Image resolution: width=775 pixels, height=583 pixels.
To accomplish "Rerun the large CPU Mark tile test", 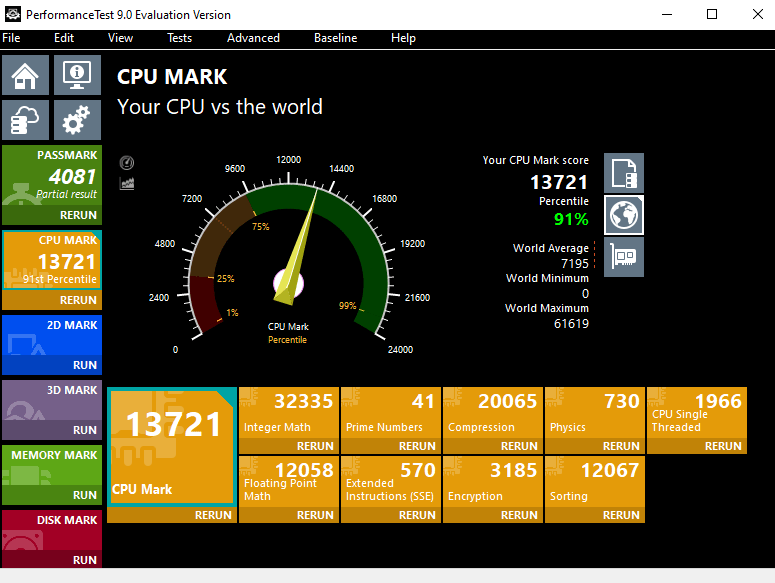I will pos(172,515).
